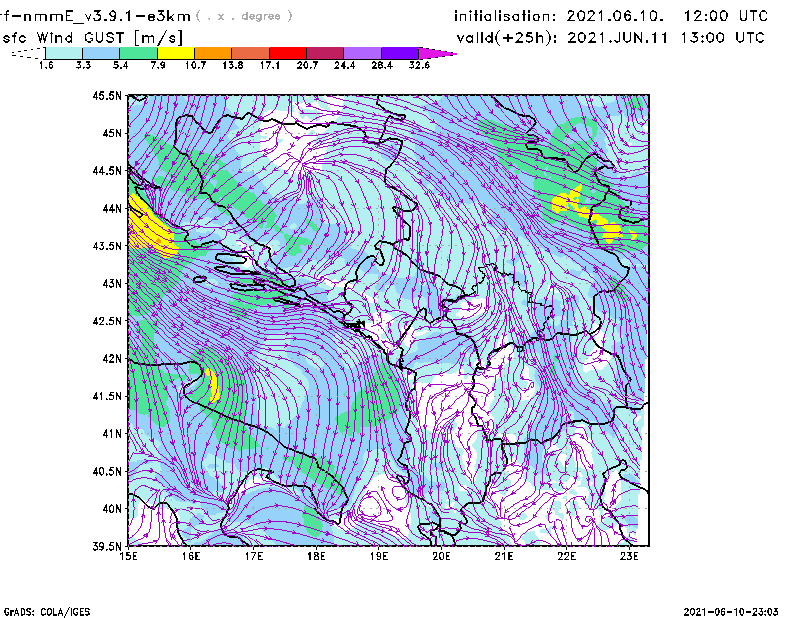Click longitude label 21E

click(504, 556)
